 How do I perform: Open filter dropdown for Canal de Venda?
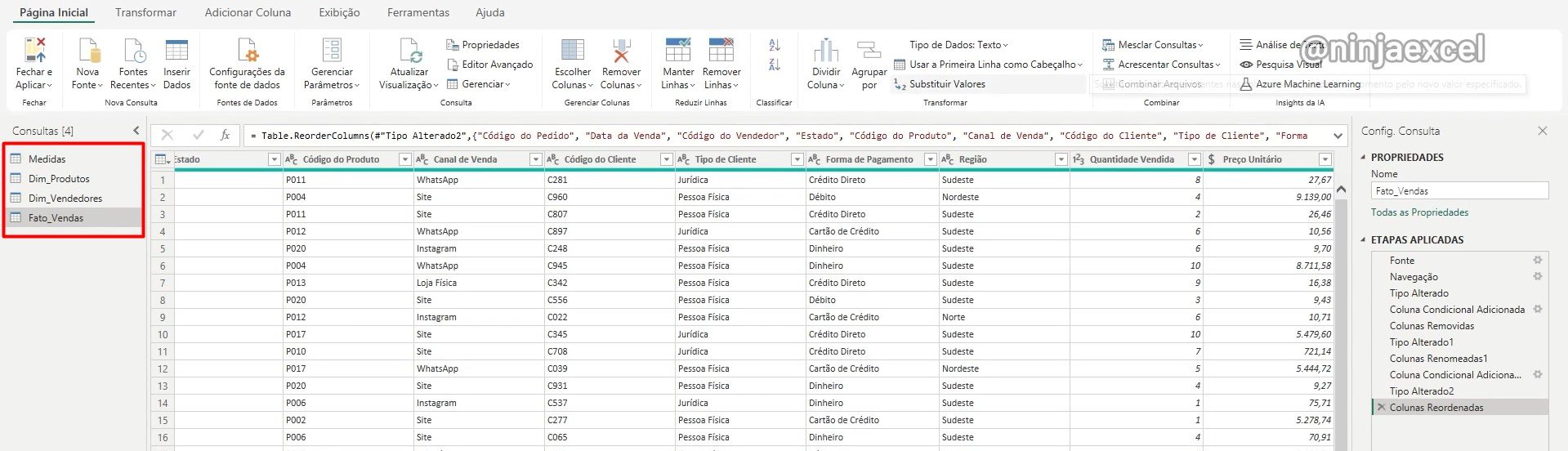click(x=535, y=159)
